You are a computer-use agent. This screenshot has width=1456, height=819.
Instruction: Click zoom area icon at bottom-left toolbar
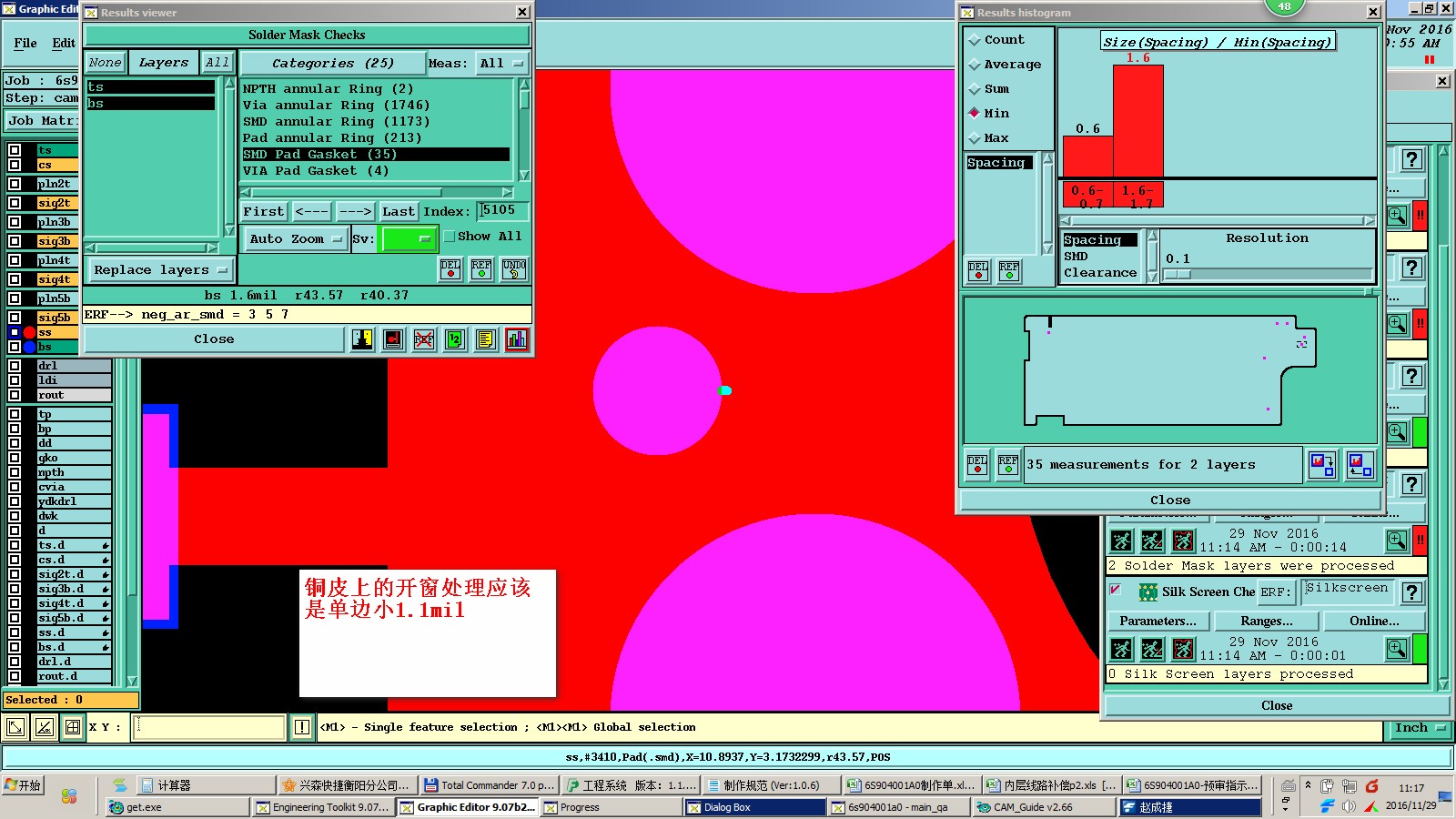click(x=15, y=727)
